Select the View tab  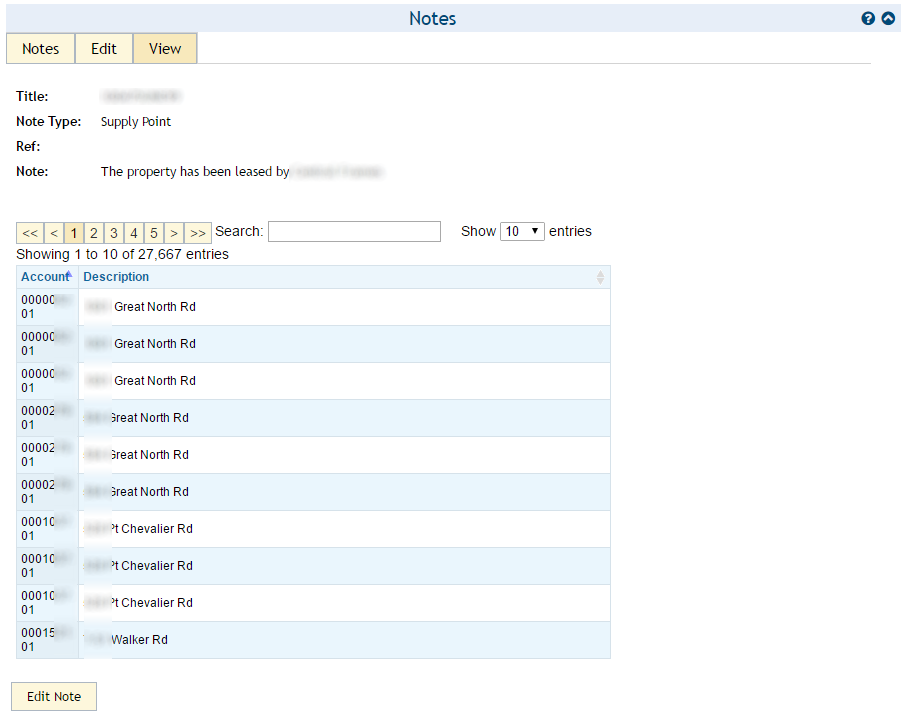165,49
